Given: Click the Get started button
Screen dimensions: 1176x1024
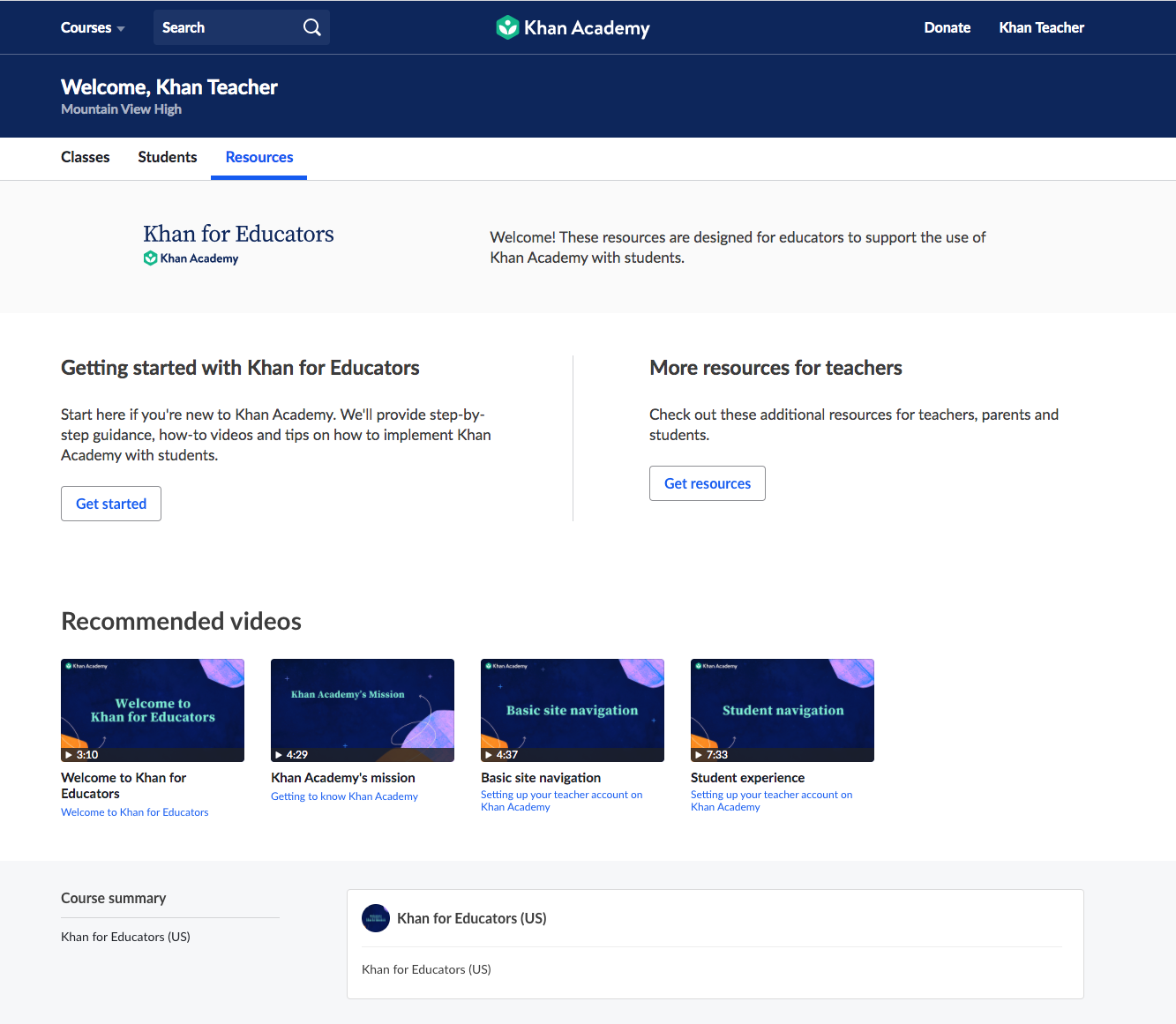Looking at the screenshot, I should tap(111, 504).
